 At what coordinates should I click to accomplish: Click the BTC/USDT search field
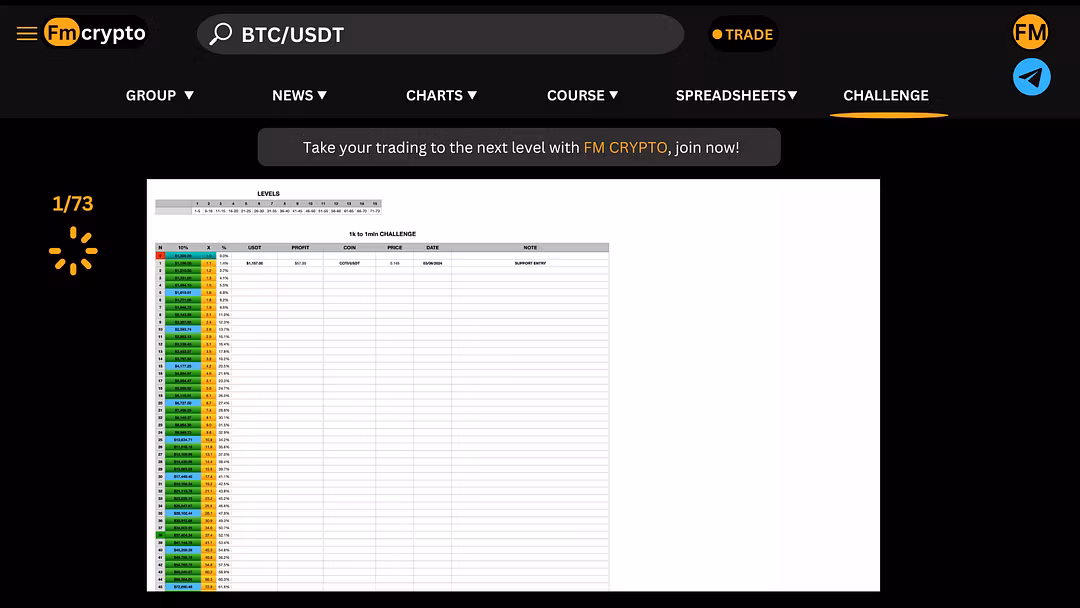pos(450,35)
